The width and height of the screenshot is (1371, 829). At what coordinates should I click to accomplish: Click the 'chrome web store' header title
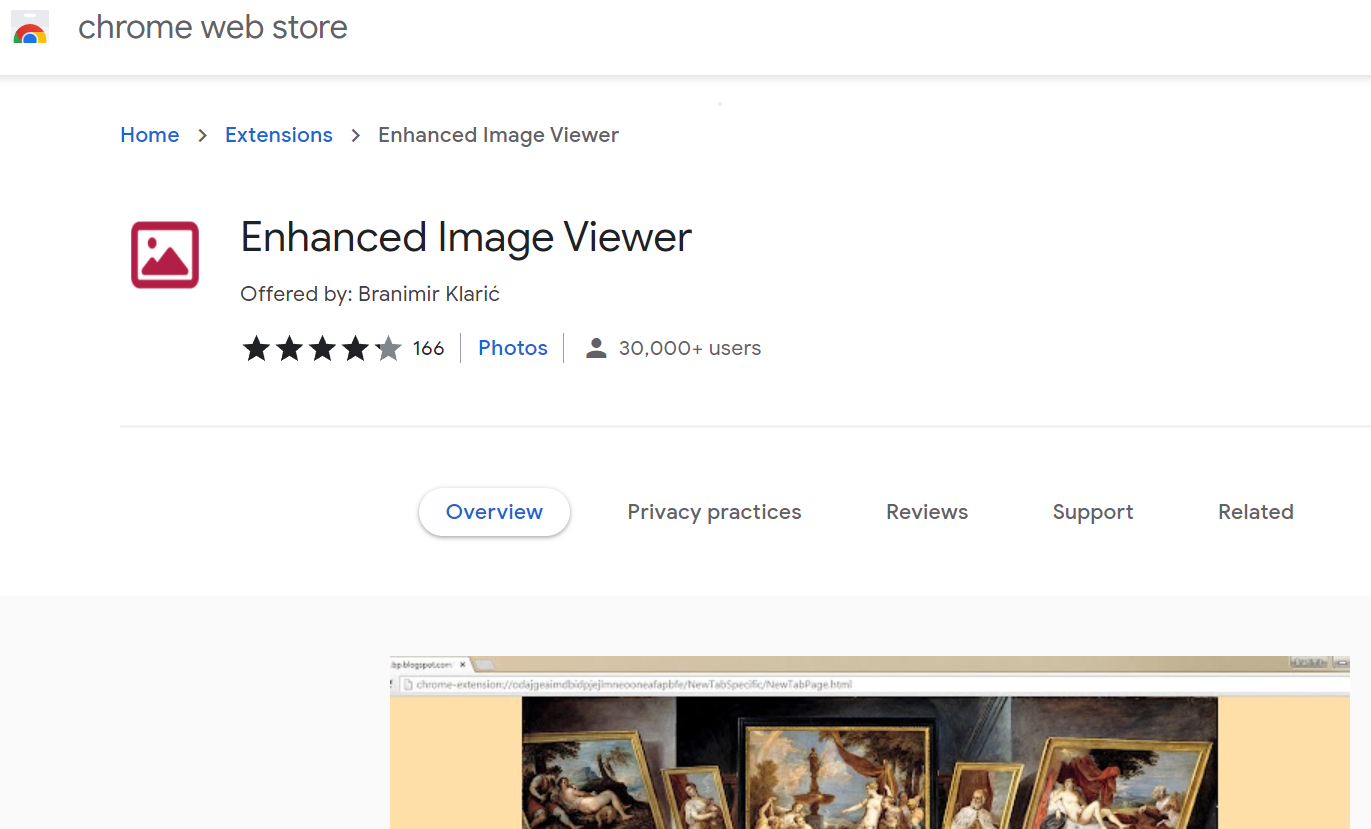click(x=213, y=27)
